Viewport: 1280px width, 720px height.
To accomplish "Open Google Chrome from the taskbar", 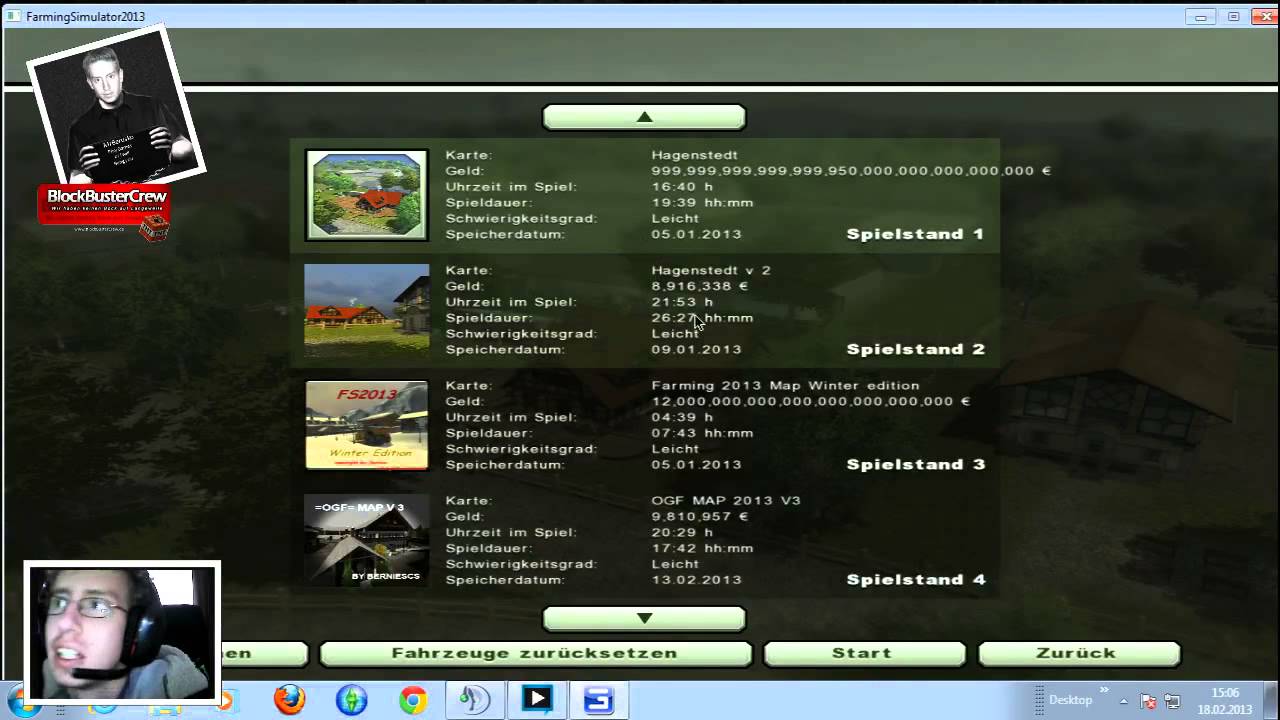I will (x=412, y=699).
